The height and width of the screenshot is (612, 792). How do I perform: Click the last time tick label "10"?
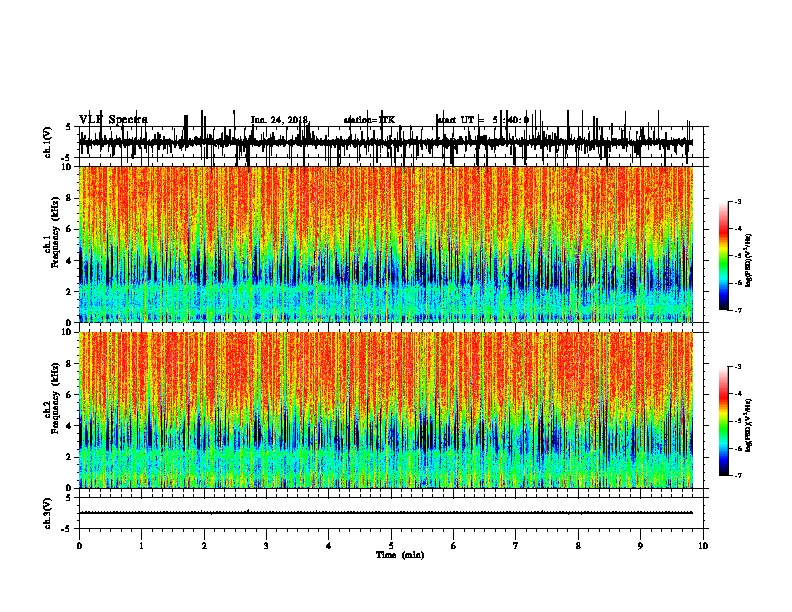point(703,546)
